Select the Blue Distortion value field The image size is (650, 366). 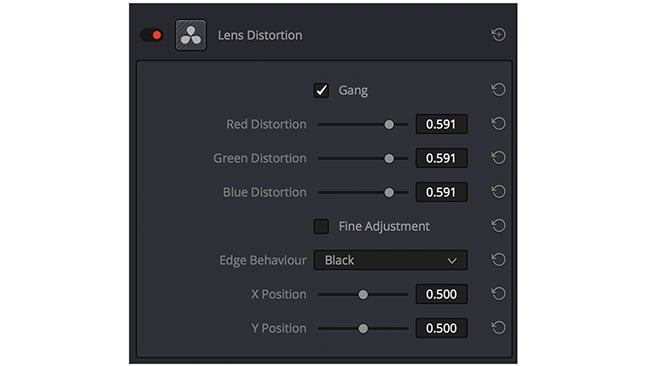point(441,192)
